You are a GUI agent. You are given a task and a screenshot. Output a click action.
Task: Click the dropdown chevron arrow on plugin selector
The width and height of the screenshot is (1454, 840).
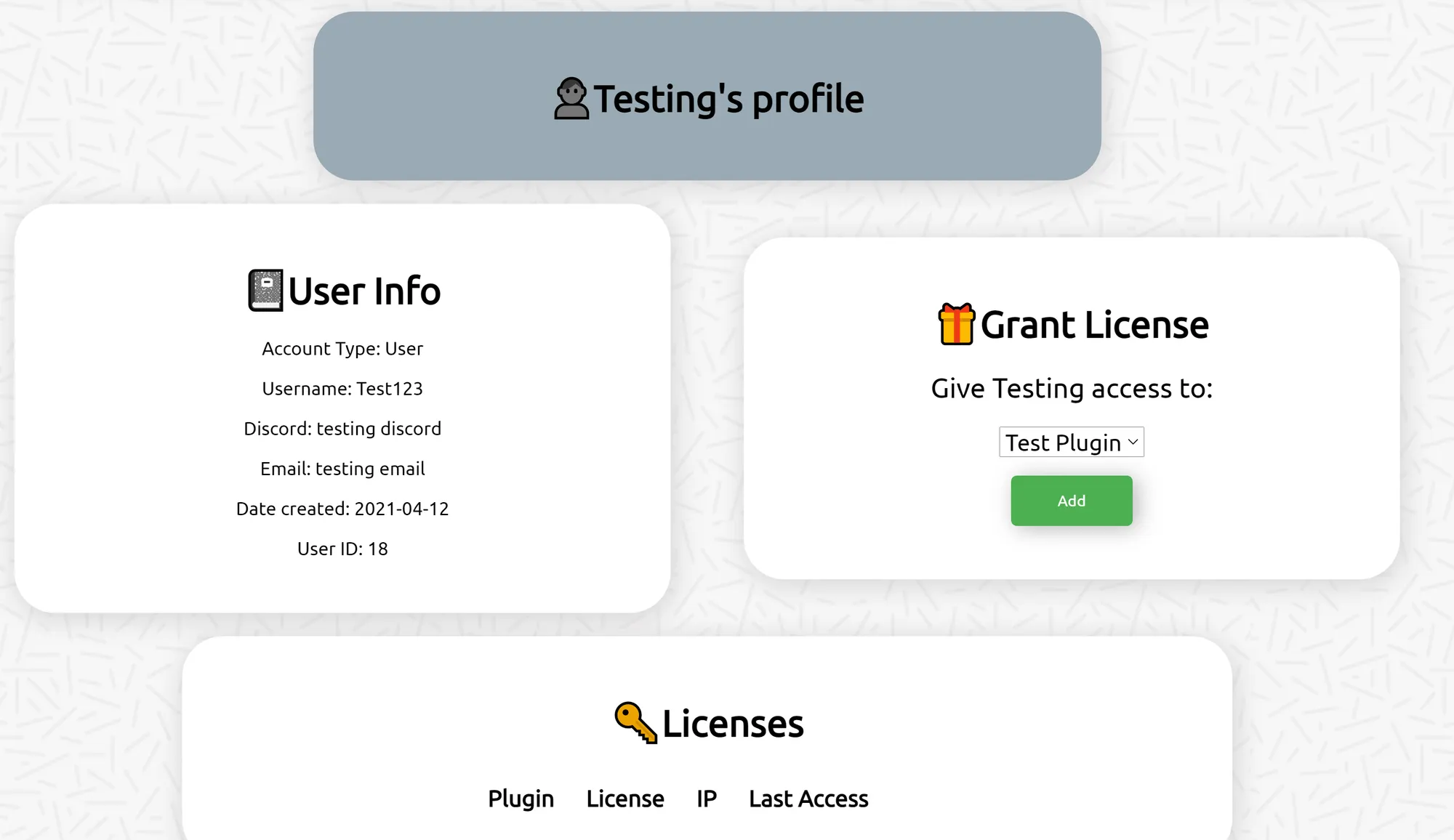tap(1133, 442)
